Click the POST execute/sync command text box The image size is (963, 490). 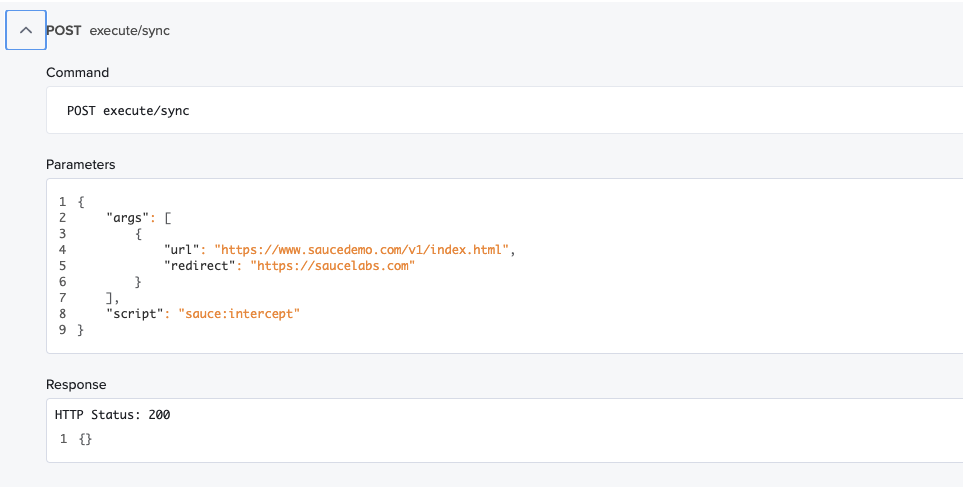(504, 111)
